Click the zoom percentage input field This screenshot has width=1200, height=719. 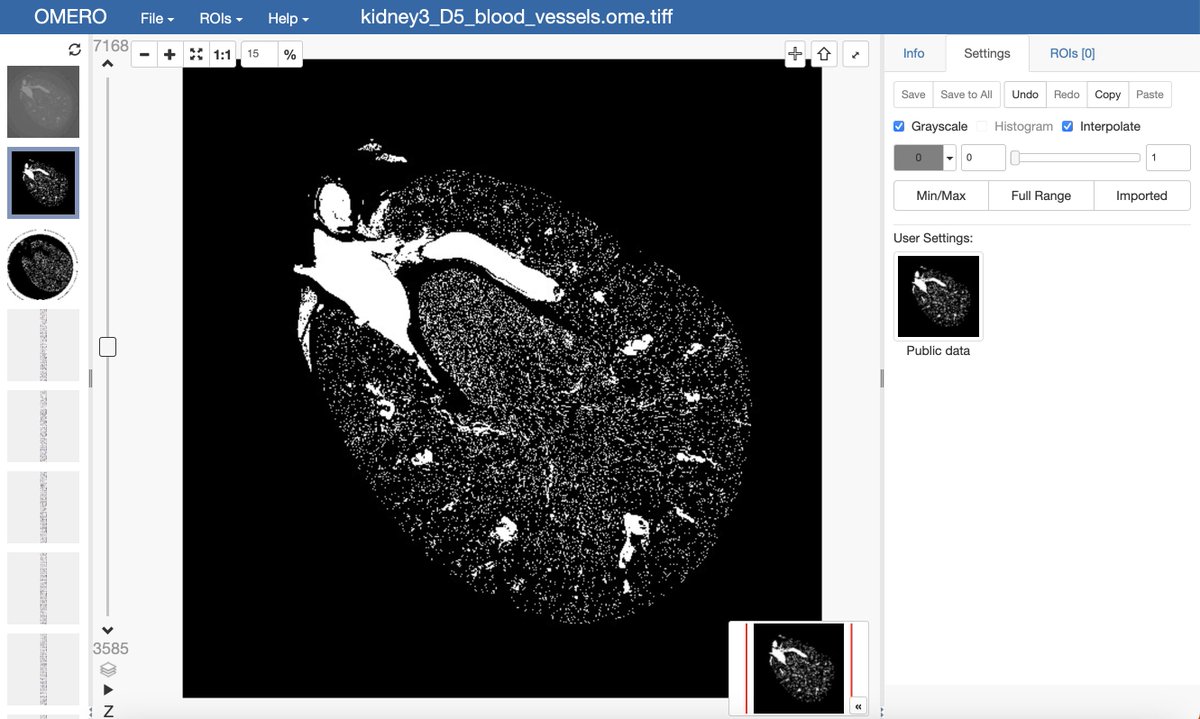pos(258,54)
